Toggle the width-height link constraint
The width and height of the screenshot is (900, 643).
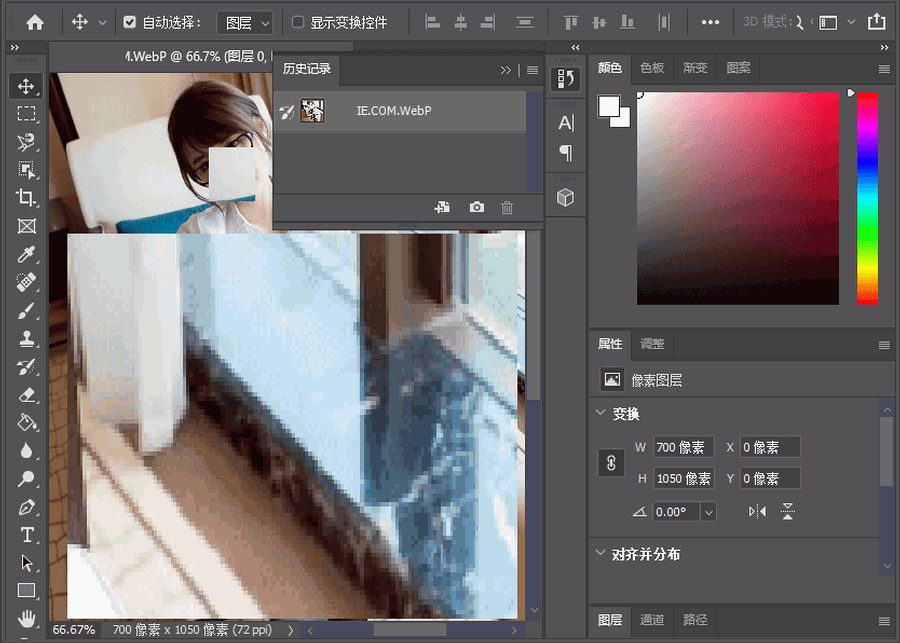click(x=610, y=463)
